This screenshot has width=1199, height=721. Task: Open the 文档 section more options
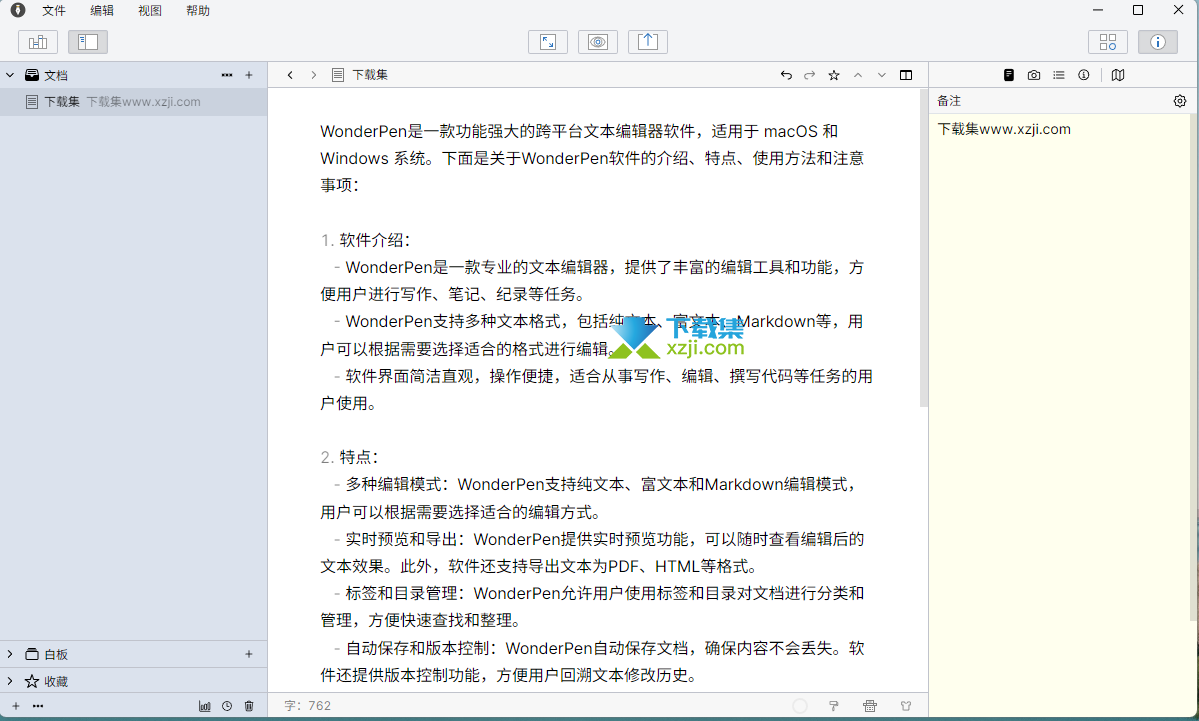[x=227, y=75]
